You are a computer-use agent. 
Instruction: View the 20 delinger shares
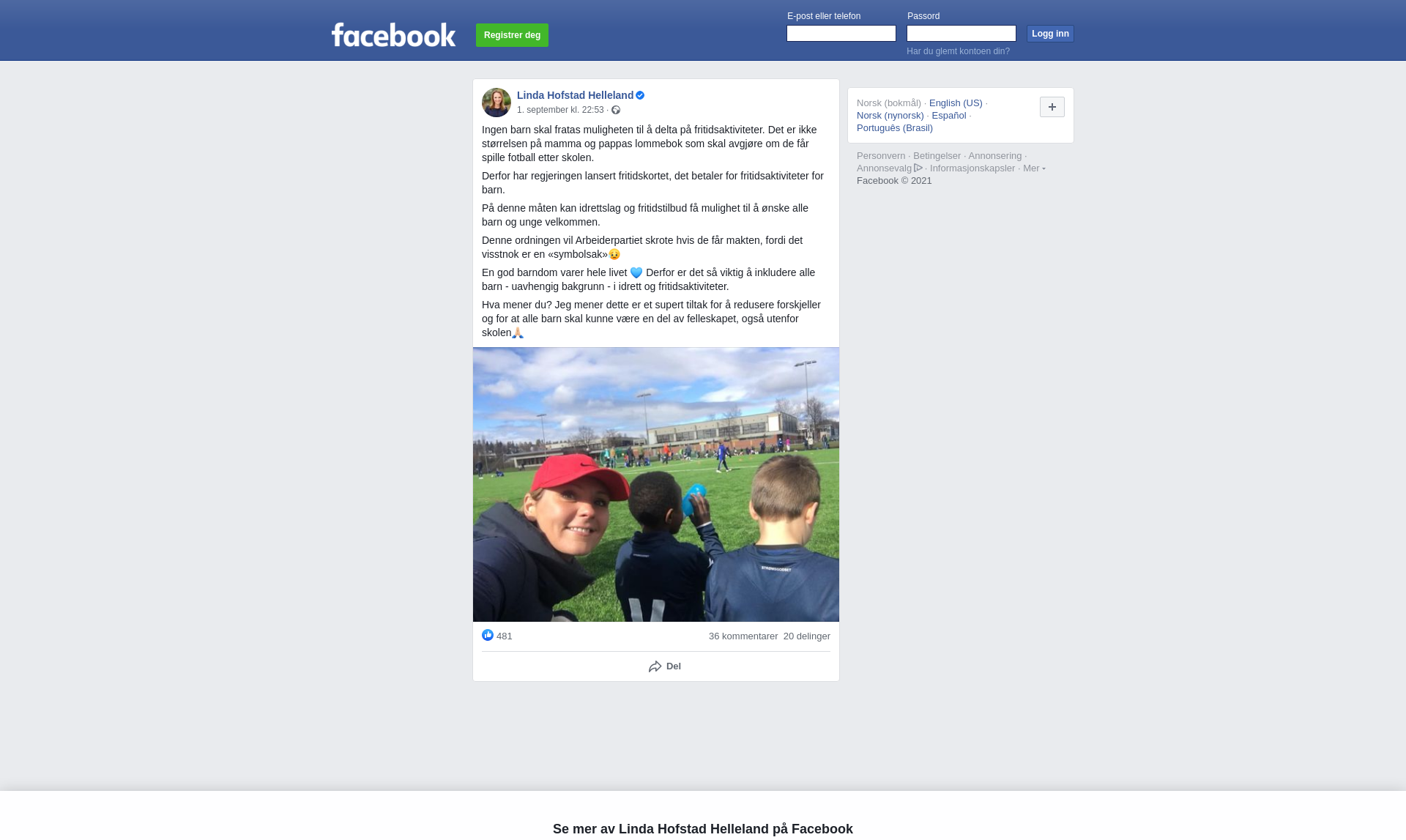(807, 636)
